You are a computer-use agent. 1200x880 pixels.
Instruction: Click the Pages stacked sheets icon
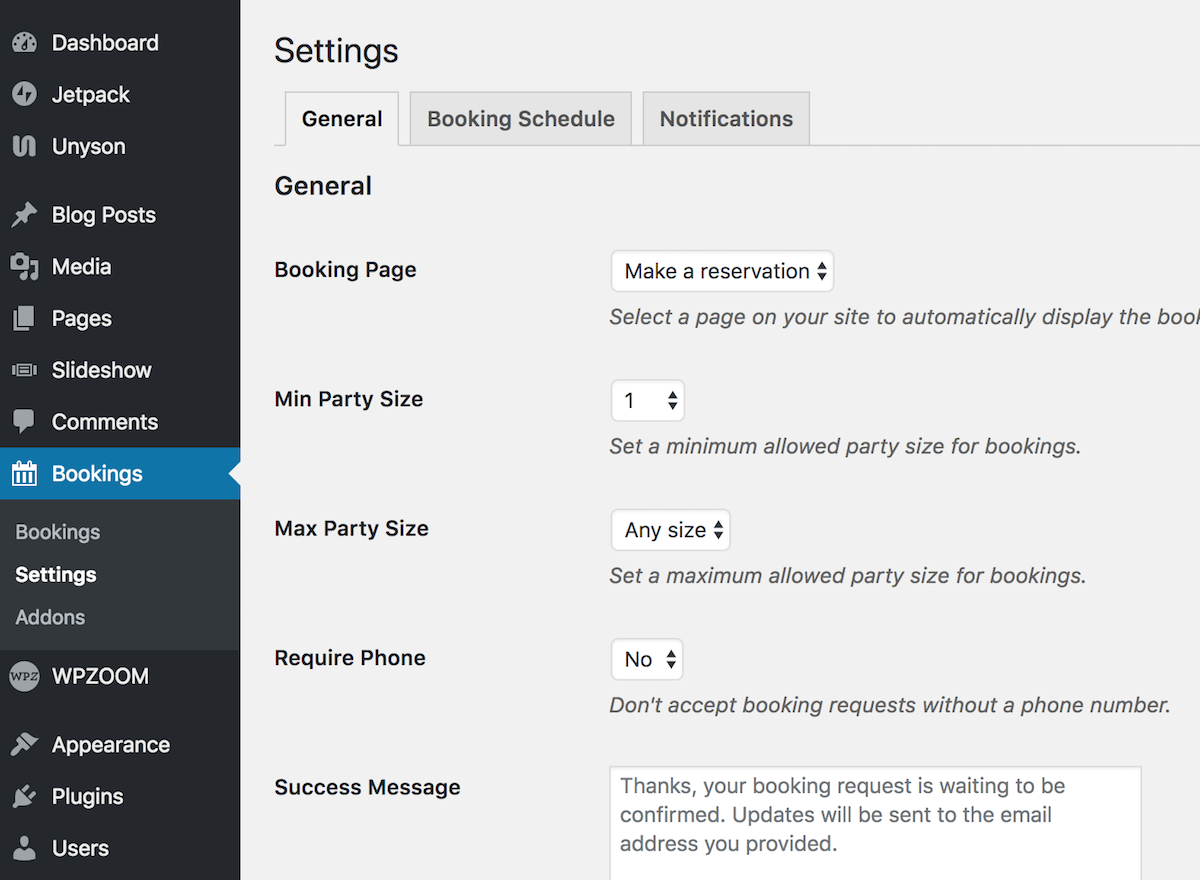click(x=24, y=319)
